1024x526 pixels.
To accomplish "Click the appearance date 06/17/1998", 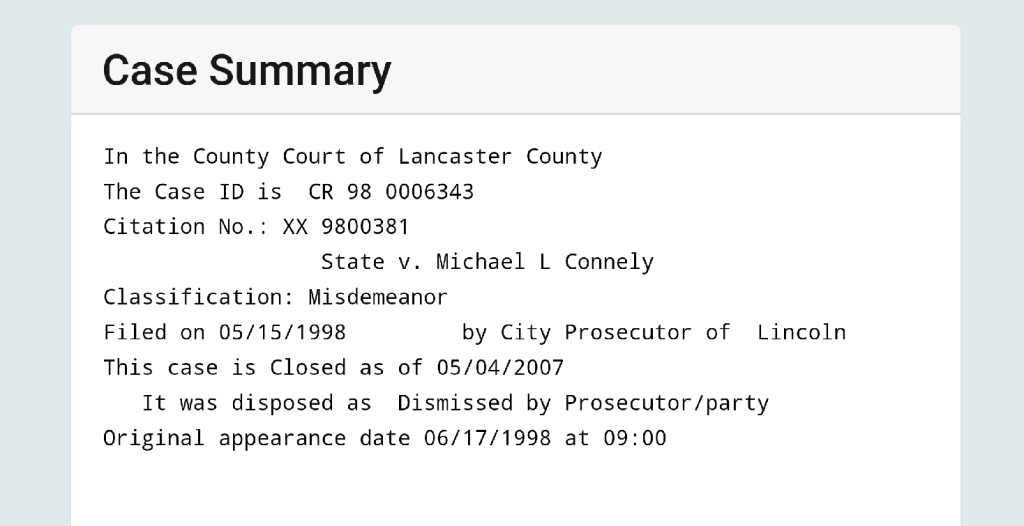I will 486,438.
